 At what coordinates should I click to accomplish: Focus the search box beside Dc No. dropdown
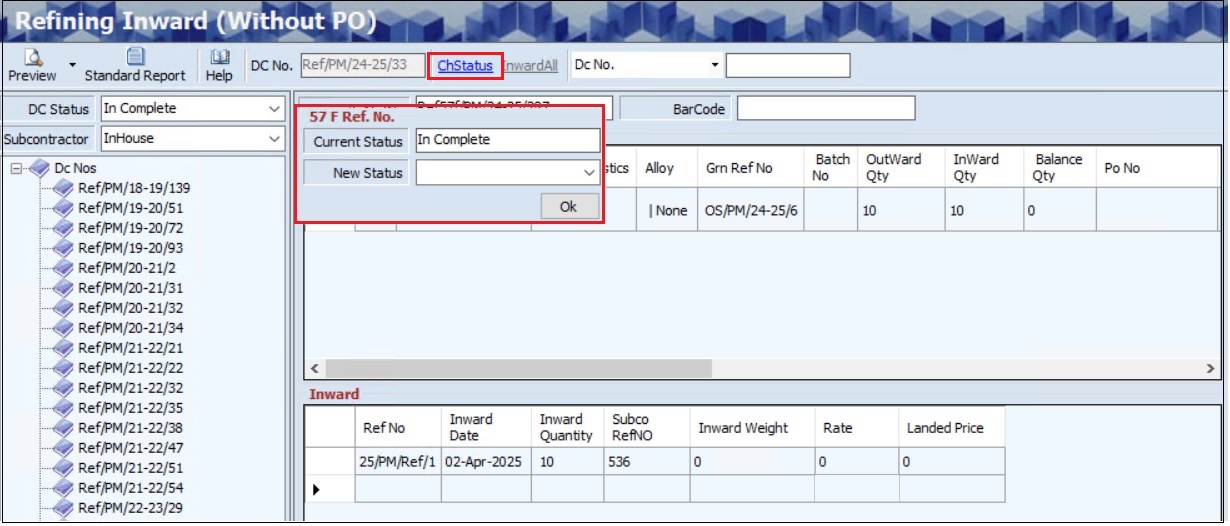[x=788, y=65]
